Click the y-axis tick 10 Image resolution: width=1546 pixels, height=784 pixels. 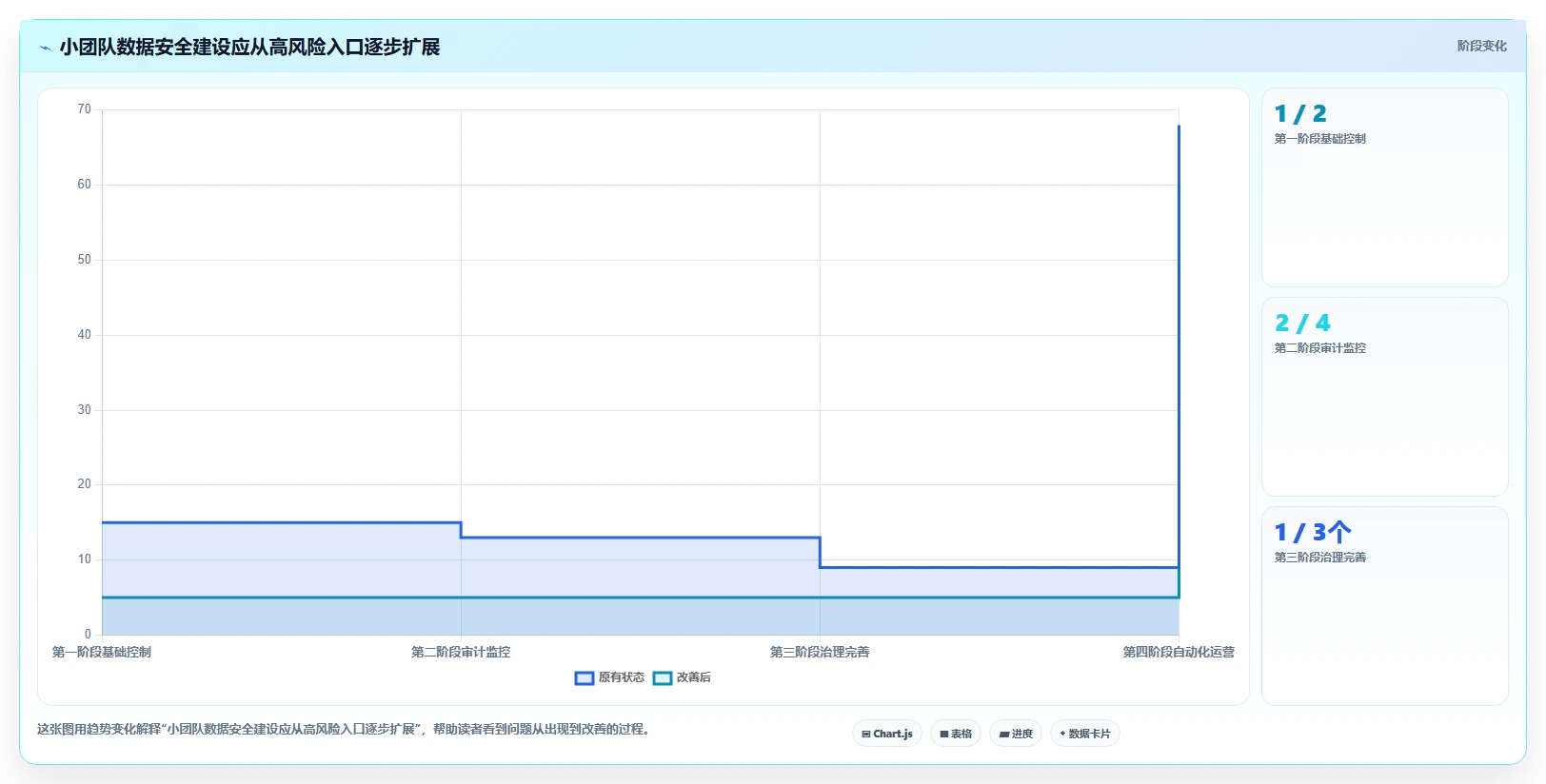pyautogui.click(x=85, y=559)
